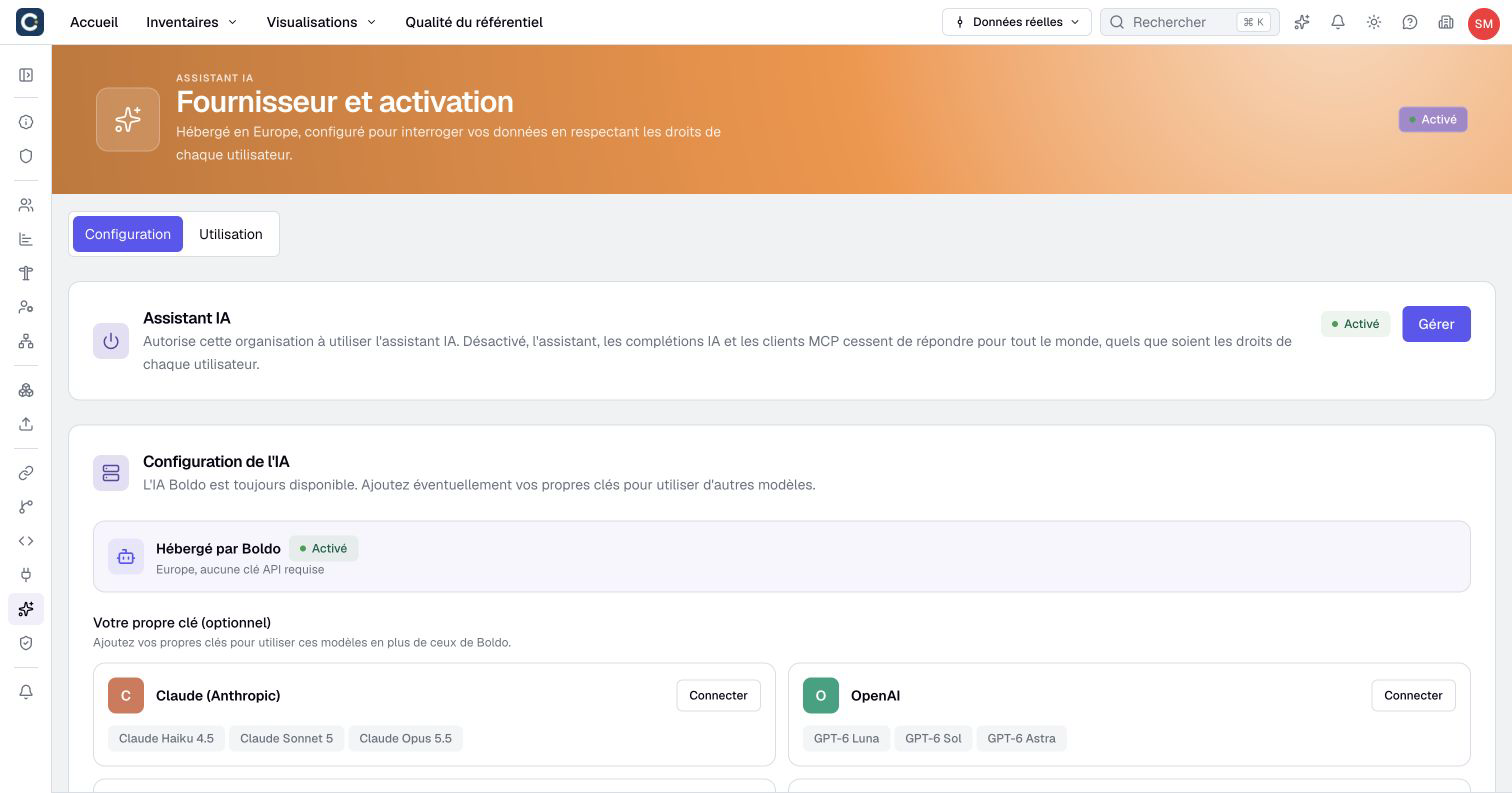Open the code brackets sidebar icon
This screenshot has width=1512, height=793.
click(x=26, y=541)
